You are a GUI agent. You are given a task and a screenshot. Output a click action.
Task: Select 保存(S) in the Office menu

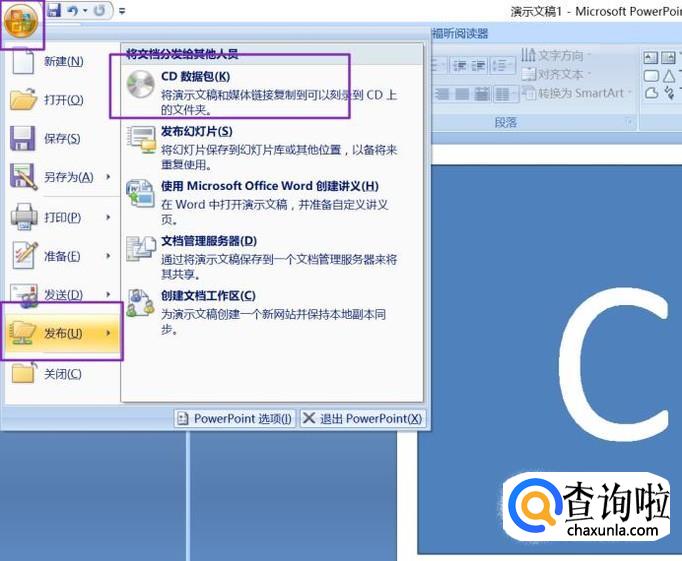[x=61, y=138]
